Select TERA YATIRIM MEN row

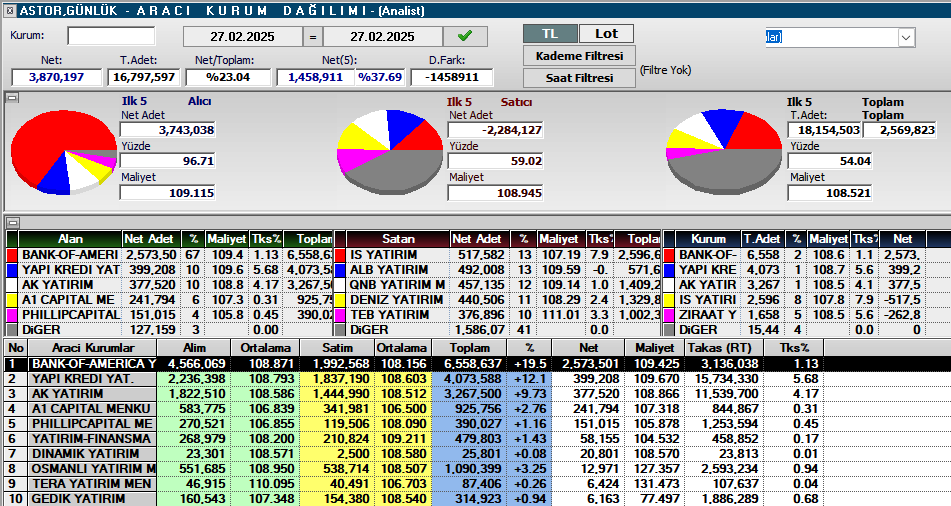[476, 484]
